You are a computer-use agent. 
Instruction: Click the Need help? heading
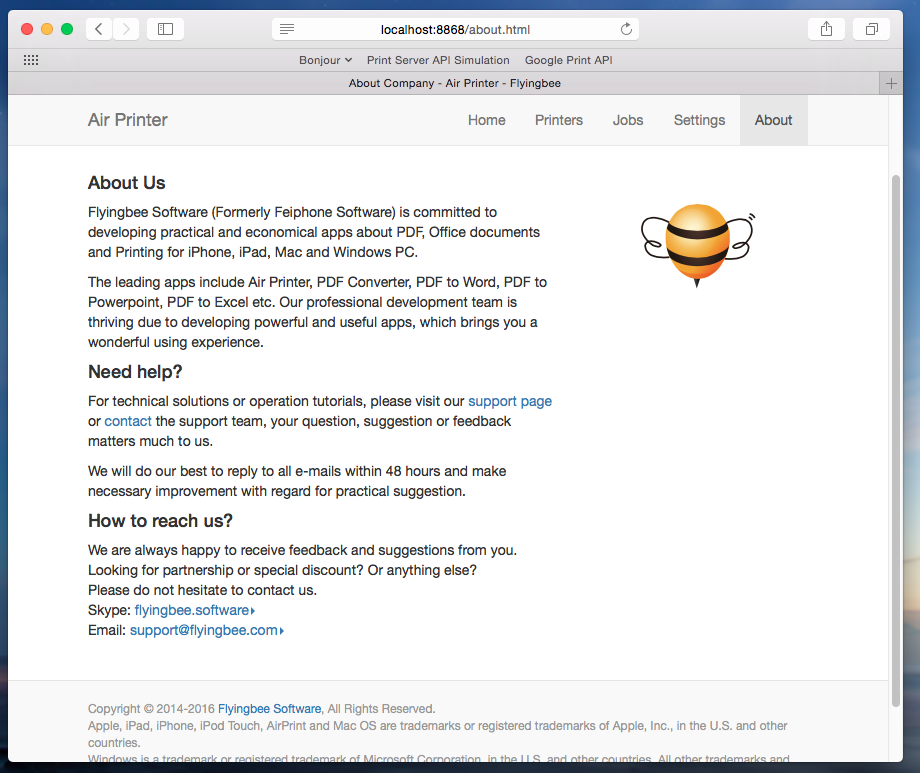(135, 372)
